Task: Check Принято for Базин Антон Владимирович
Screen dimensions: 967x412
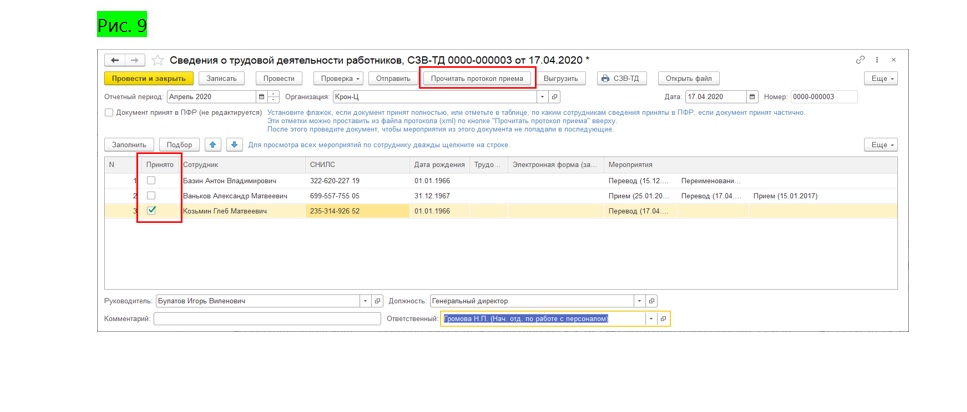Action: click(151, 181)
